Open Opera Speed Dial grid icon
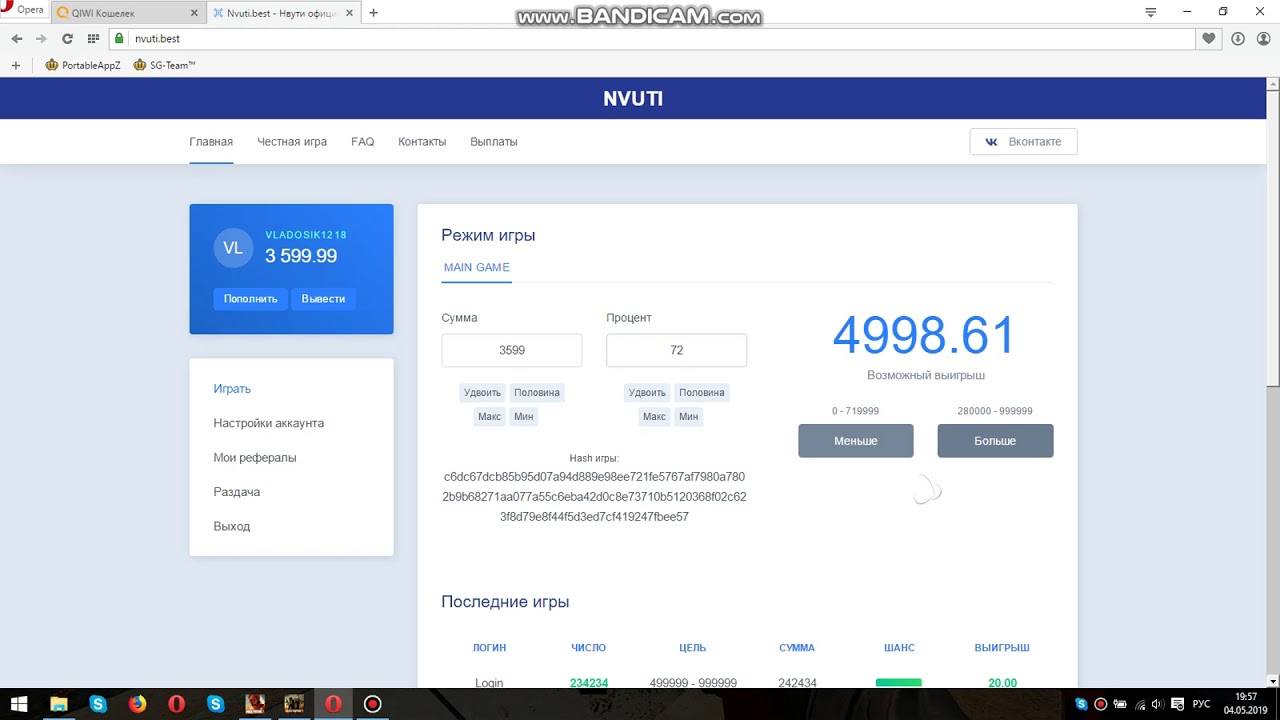Screen dimensions: 1280x720 [93, 38]
